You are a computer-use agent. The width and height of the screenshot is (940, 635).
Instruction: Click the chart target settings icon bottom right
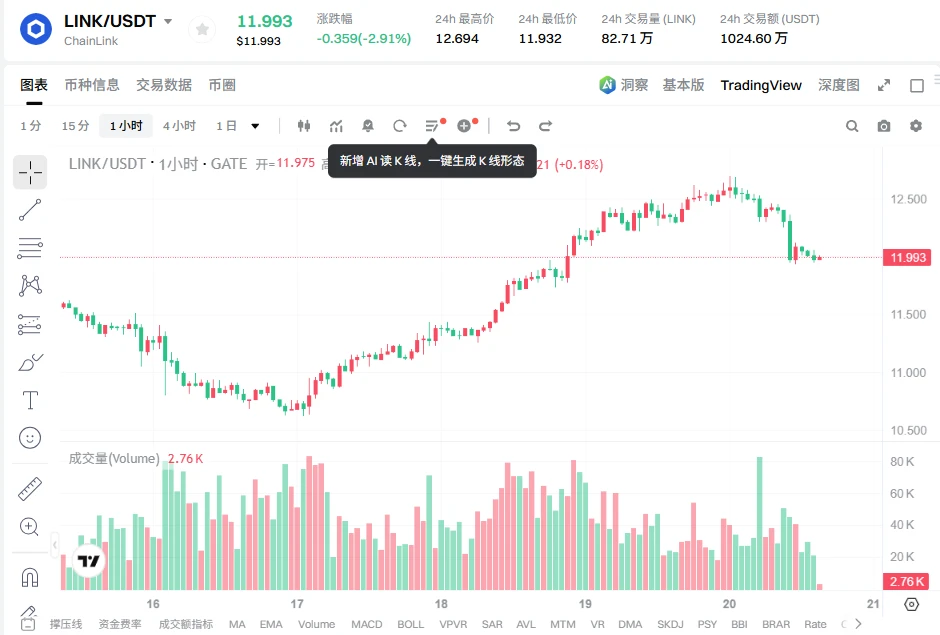click(x=911, y=604)
